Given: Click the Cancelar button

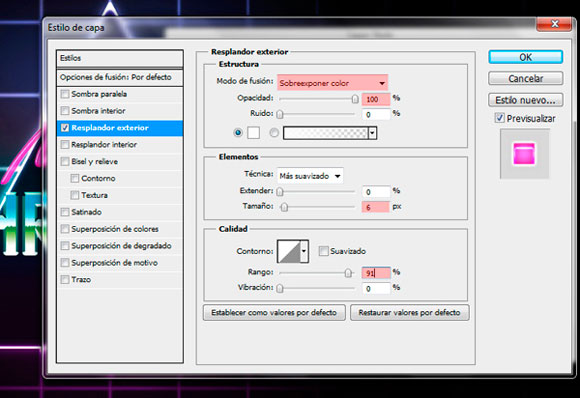Looking at the screenshot, I should point(525,78).
